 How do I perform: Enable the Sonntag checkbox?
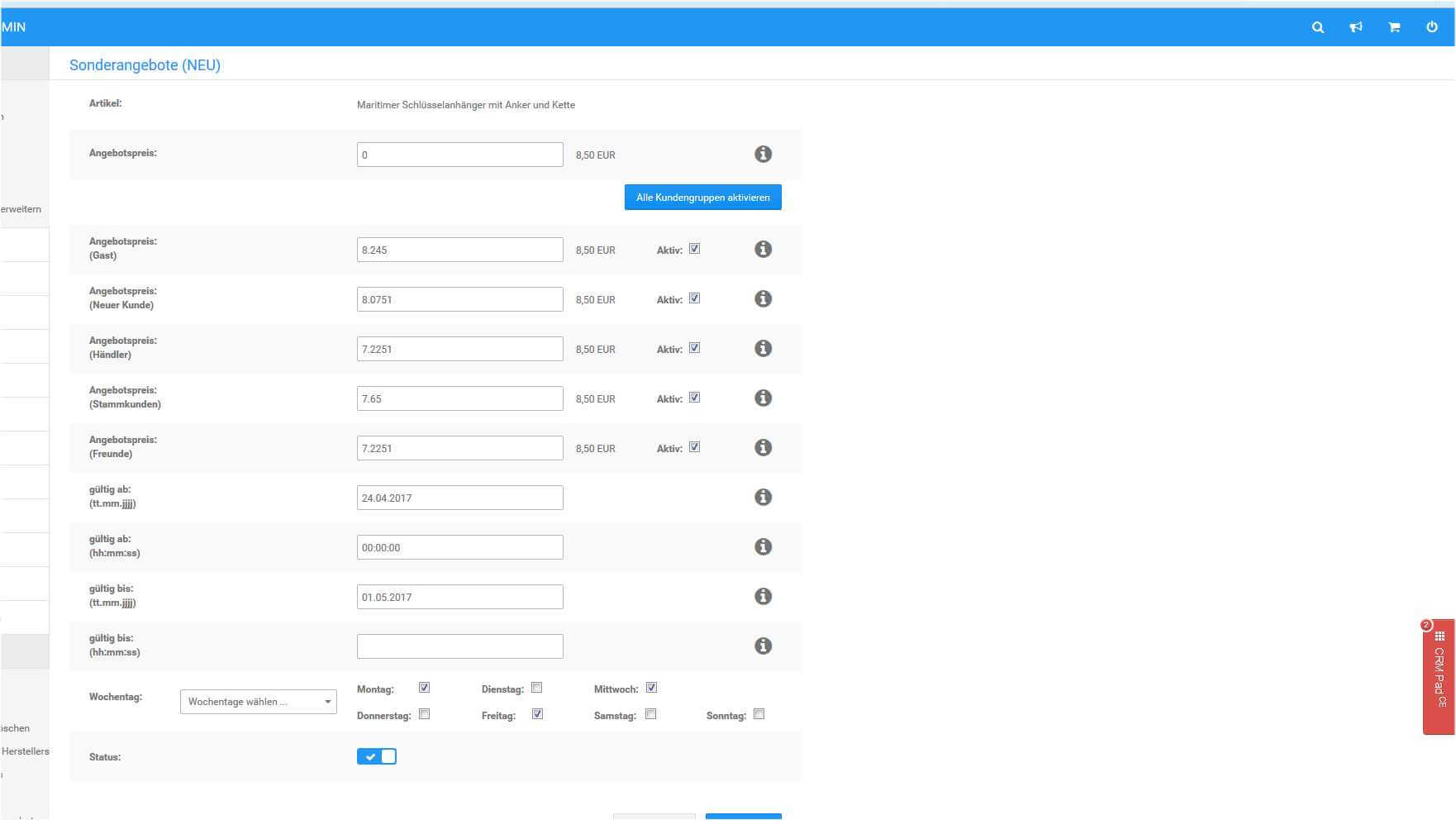coord(759,714)
